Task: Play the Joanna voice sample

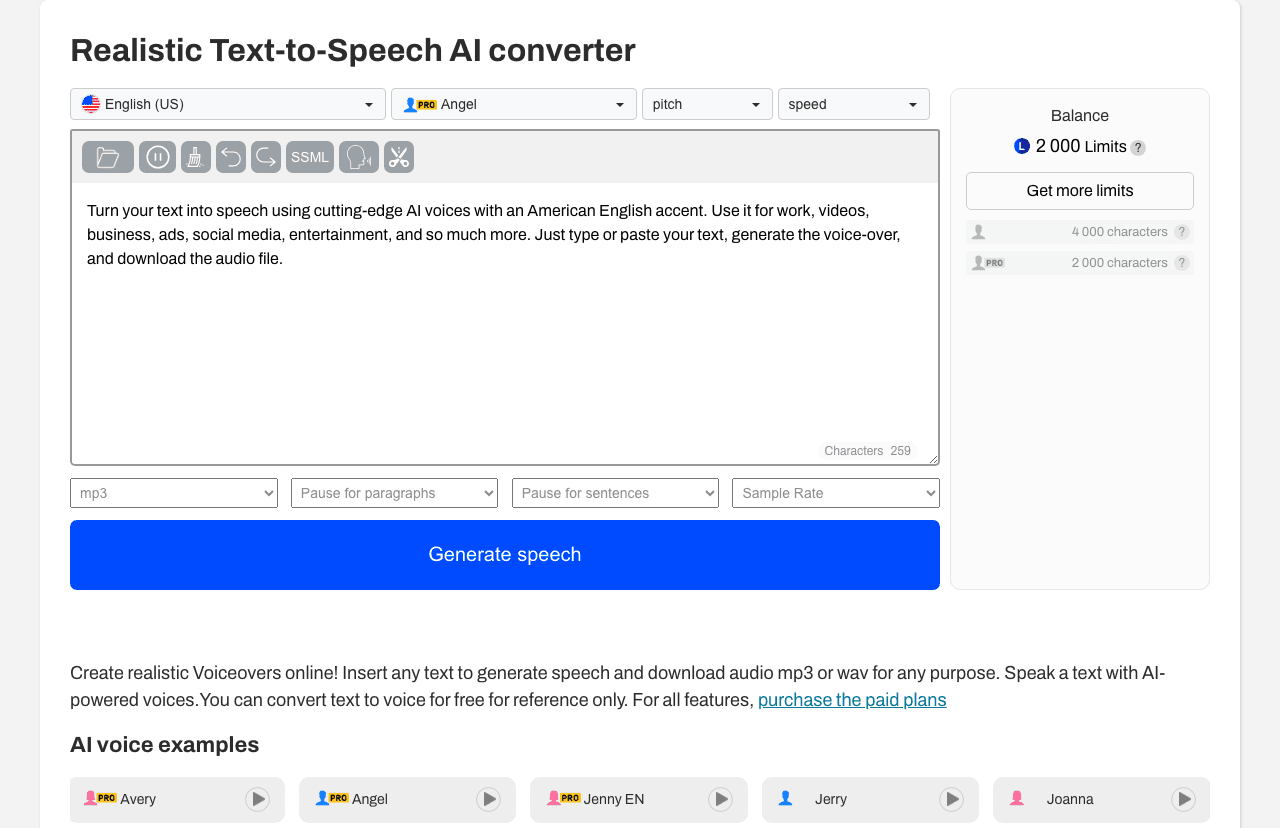Action: click(x=1183, y=799)
